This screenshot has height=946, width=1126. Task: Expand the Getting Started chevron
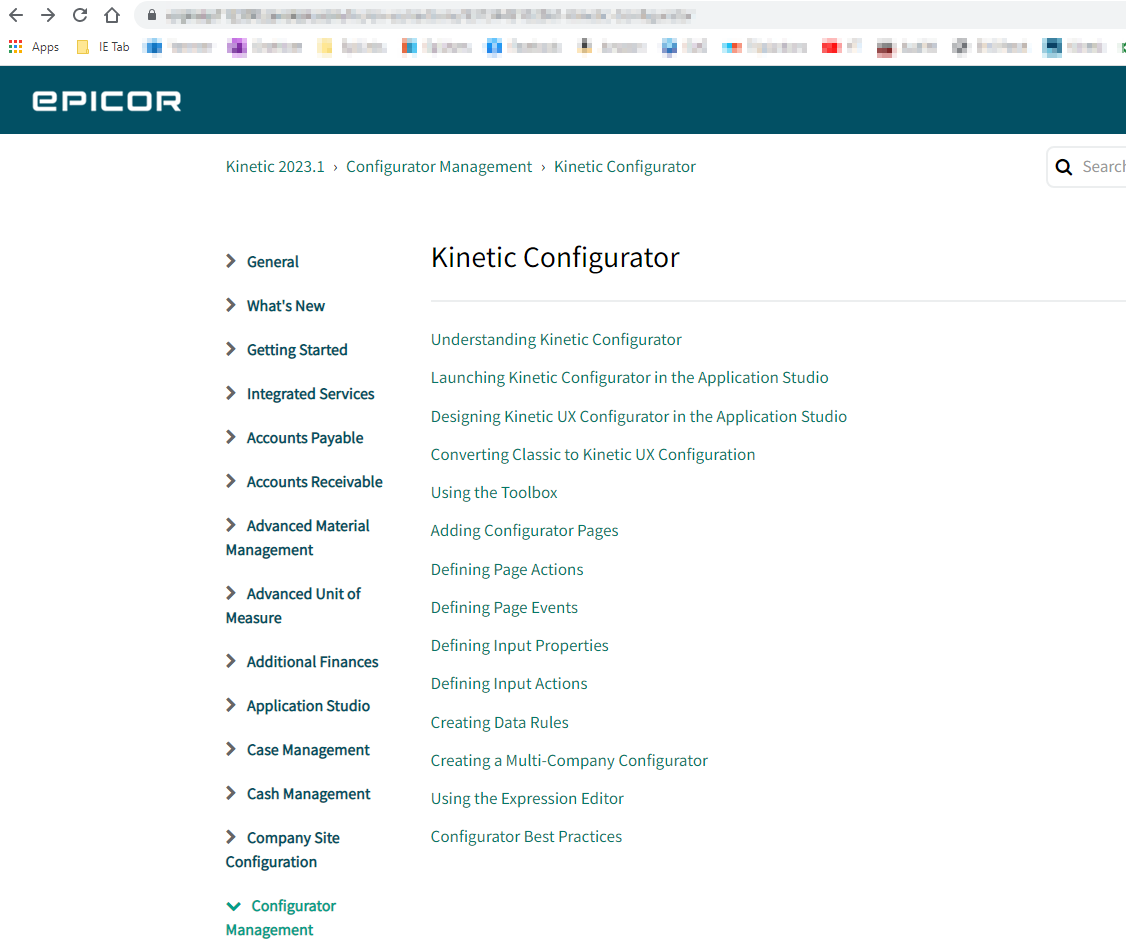(x=231, y=349)
